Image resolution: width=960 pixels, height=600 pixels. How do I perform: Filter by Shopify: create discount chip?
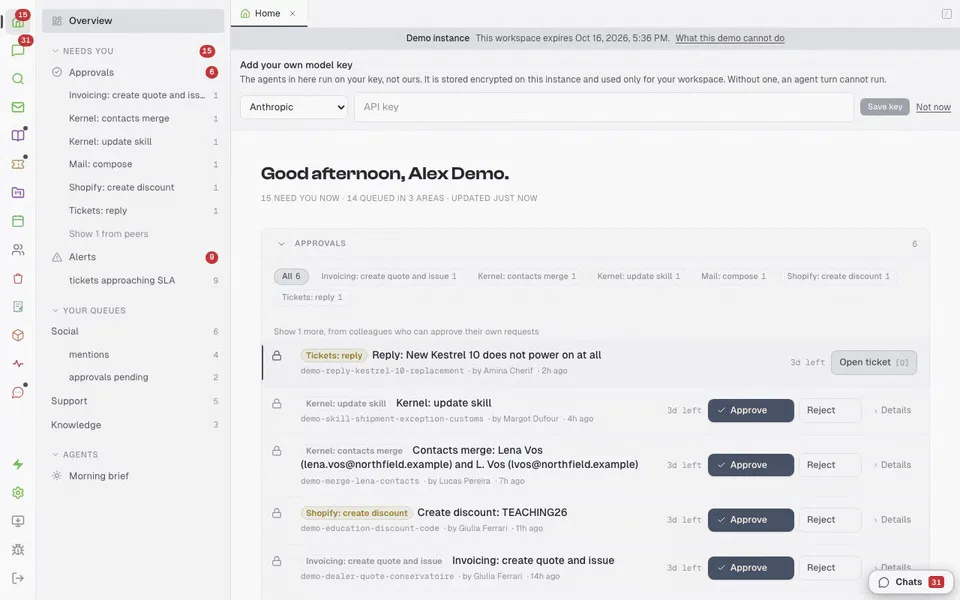point(838,276)
